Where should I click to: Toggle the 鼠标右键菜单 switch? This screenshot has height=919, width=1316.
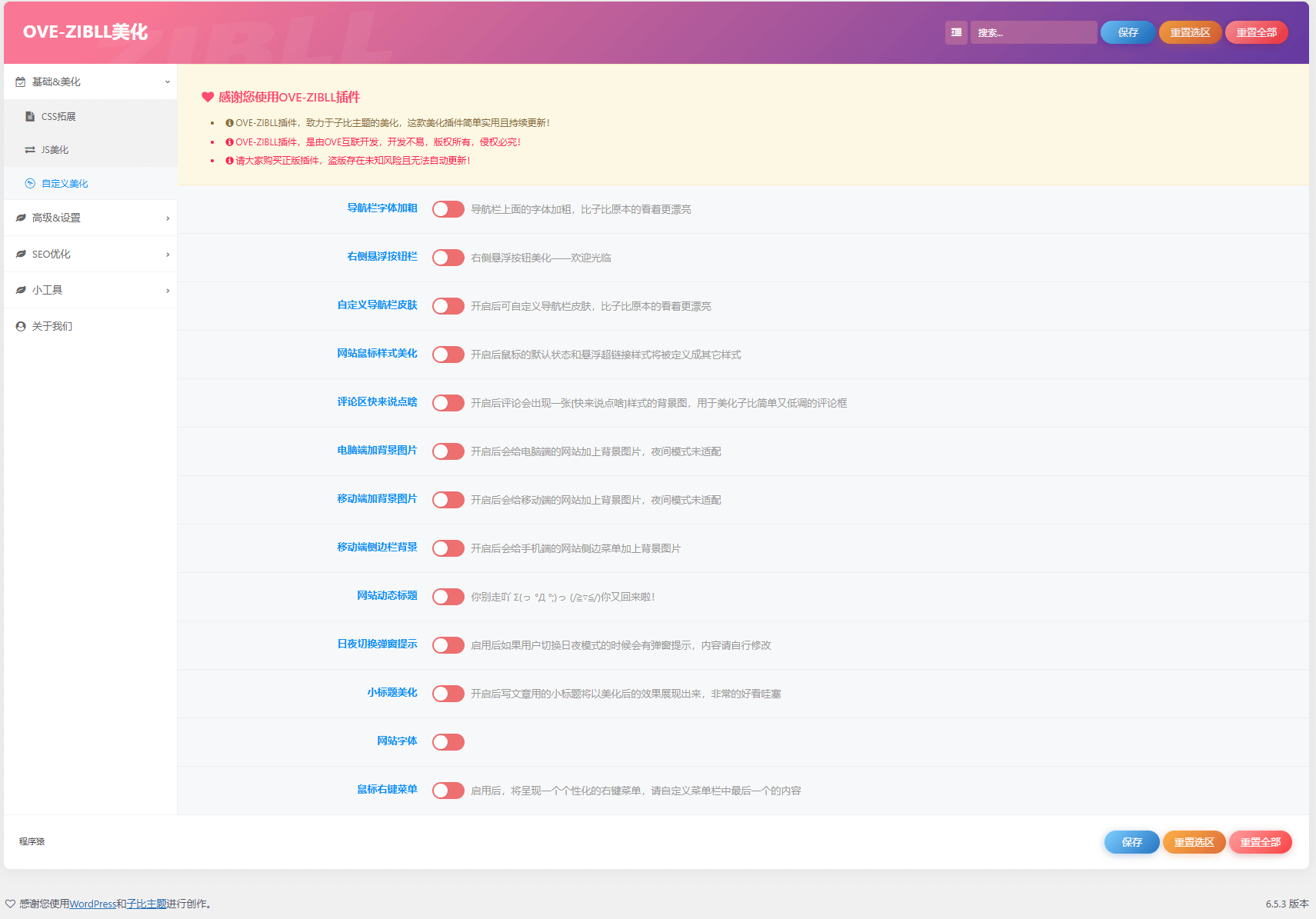point(448,791)
